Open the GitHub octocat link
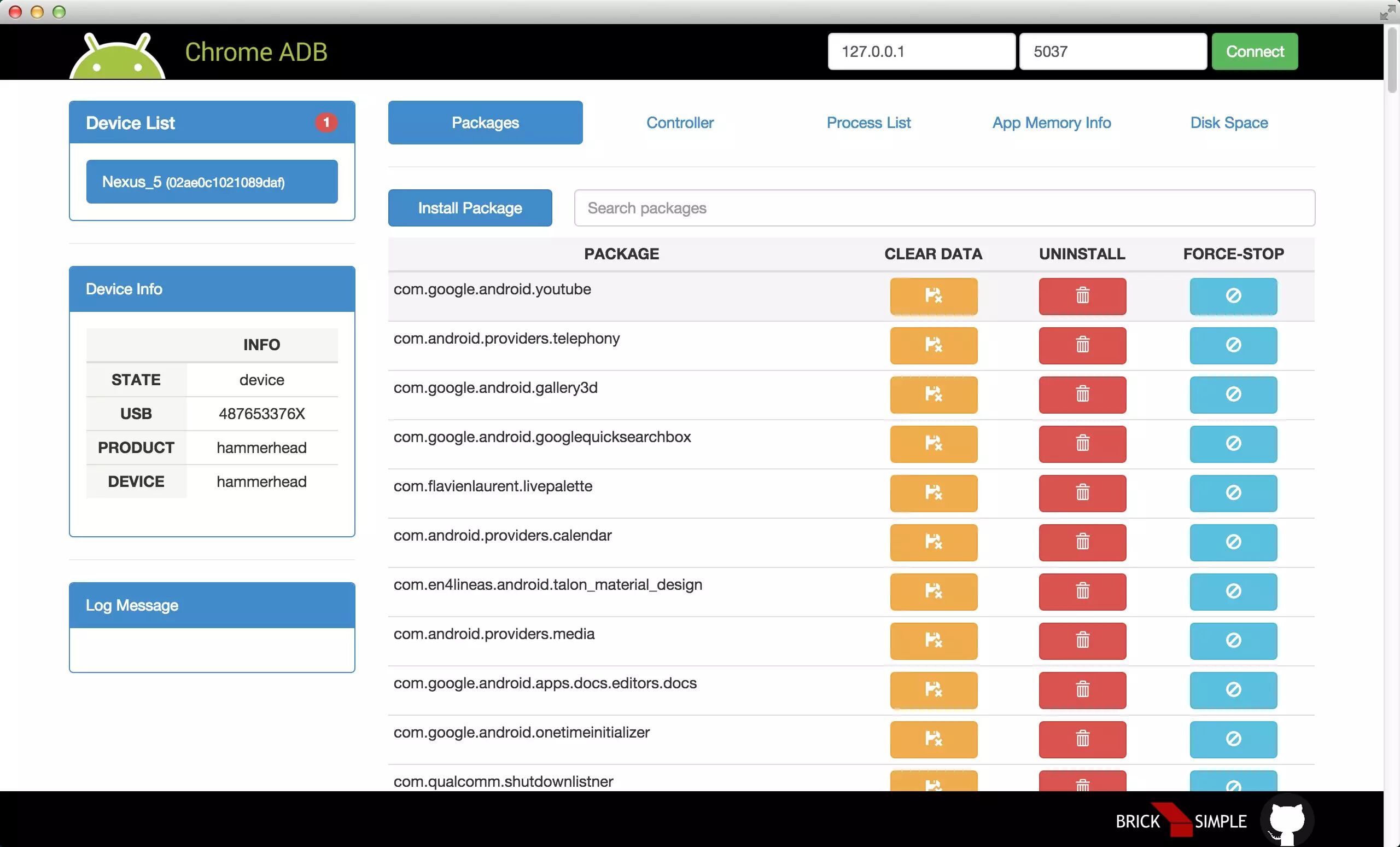This screenshot has width=1400, height=847. coord(1286,820)
